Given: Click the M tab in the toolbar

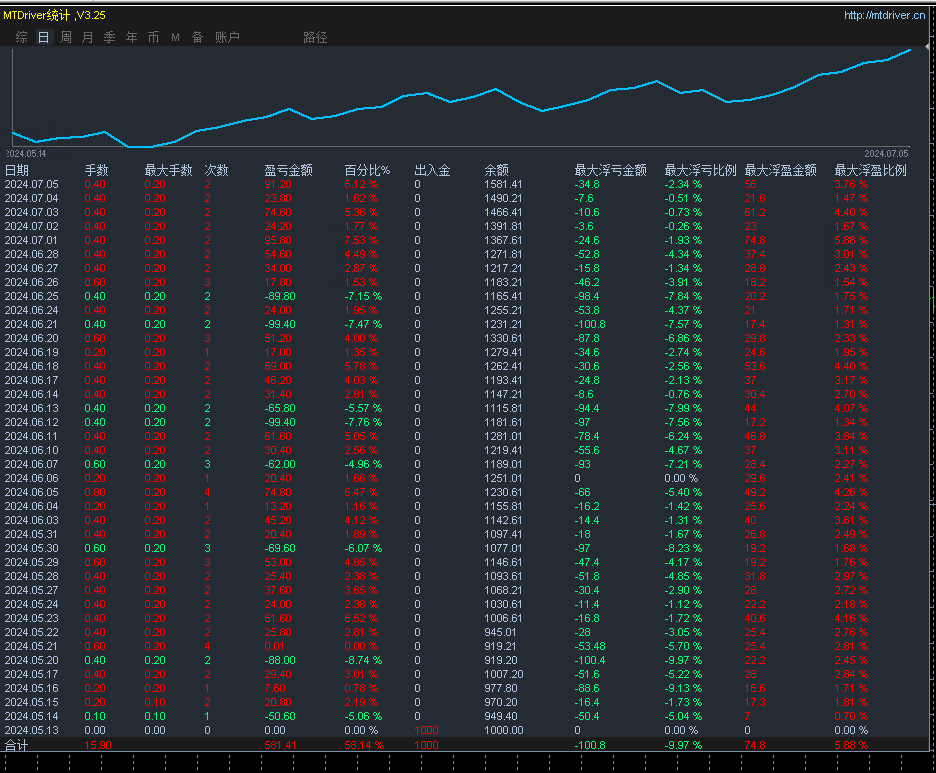Looking at the screenshot, I should point(175,37).
